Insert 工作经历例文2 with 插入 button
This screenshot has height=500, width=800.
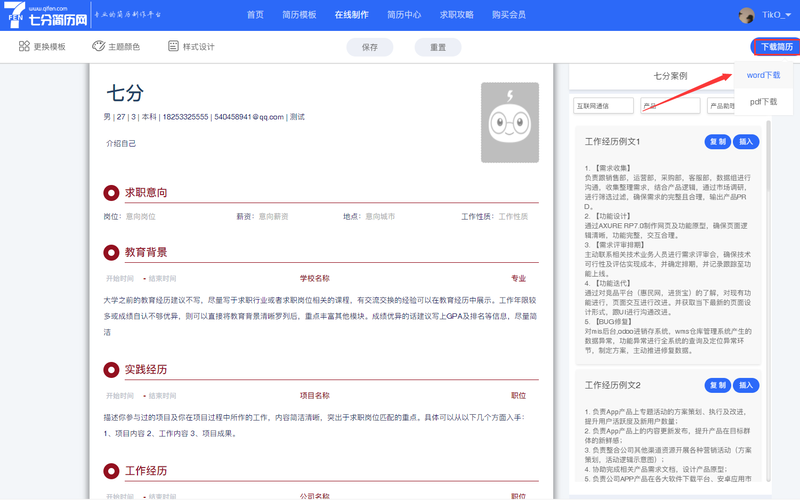point(746,385)
